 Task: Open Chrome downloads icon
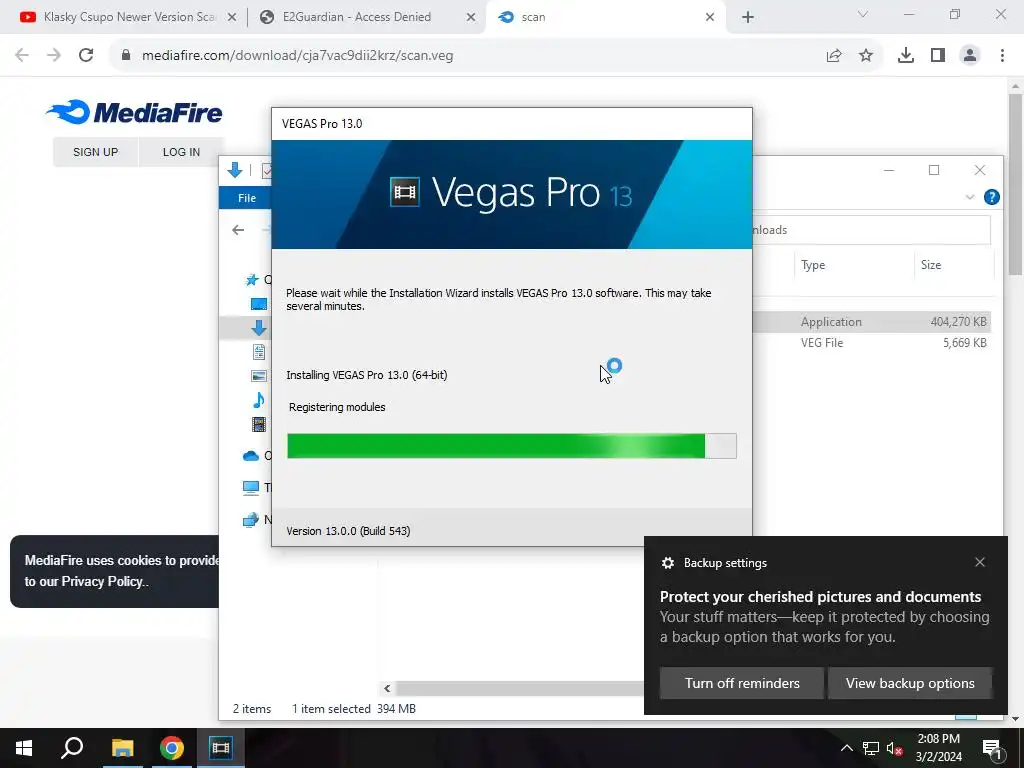pyautogui.click(x=906, y=56)
